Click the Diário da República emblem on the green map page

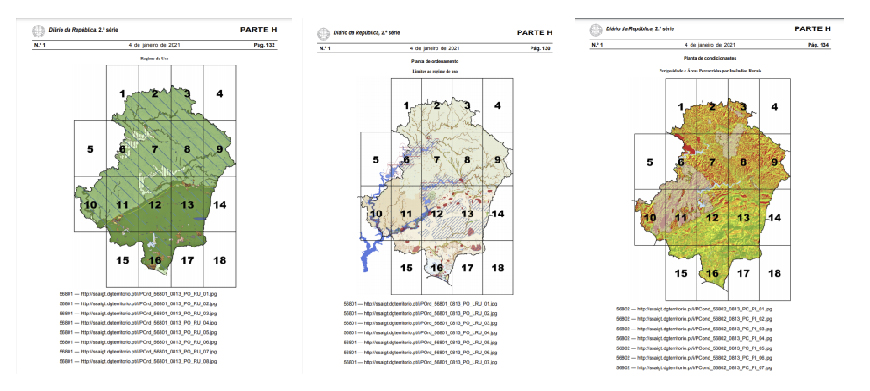(x=38, y=31)
